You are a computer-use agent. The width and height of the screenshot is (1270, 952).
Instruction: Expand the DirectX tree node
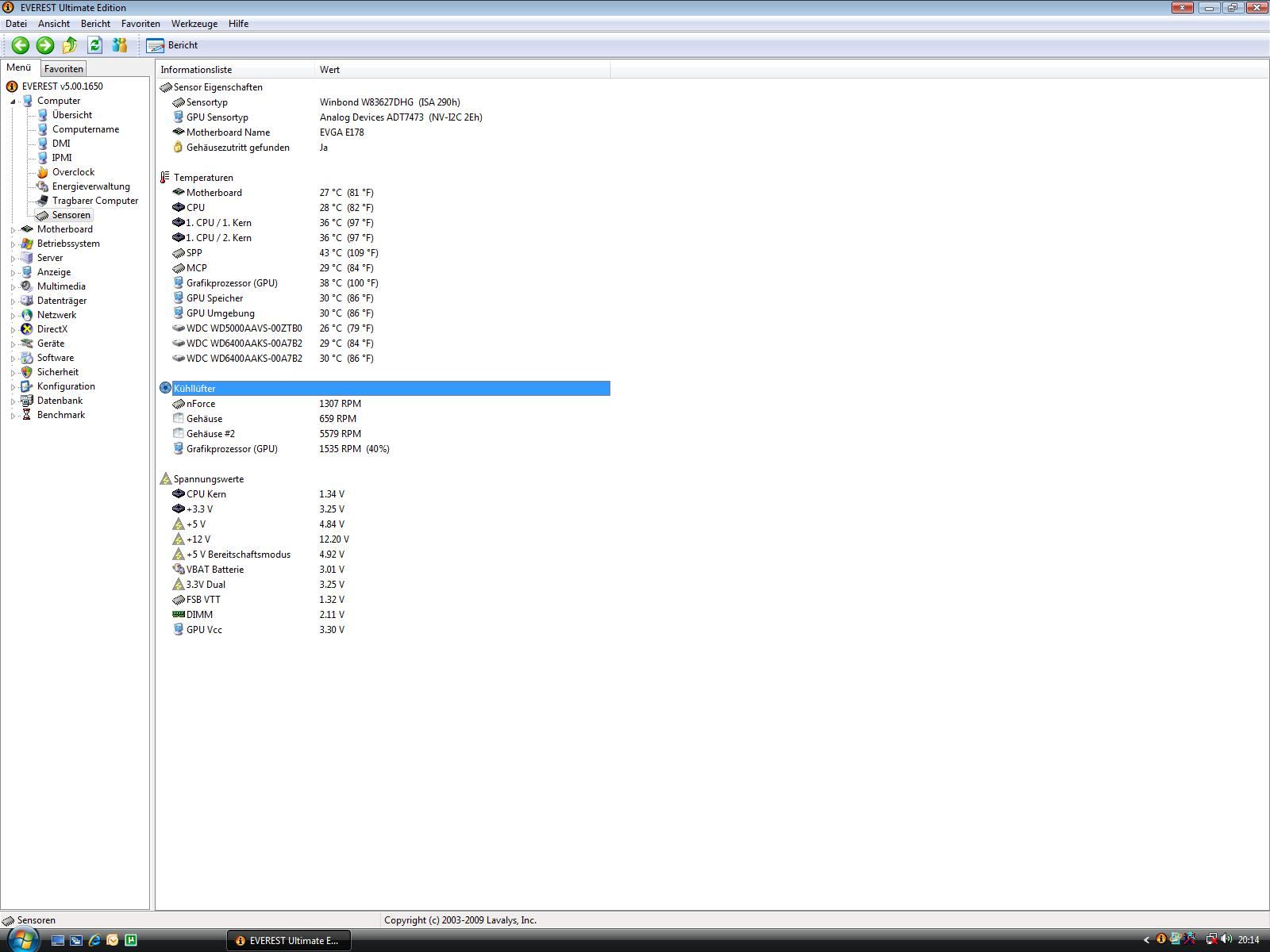tap(13, 330)
